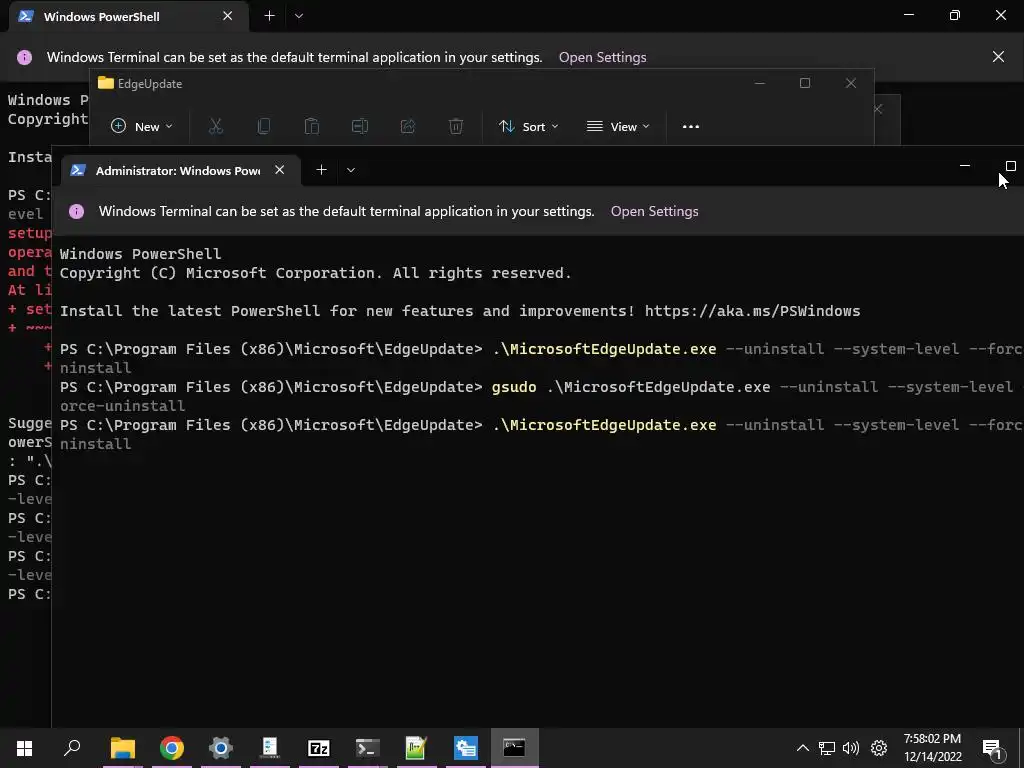Click the network icon in system tray
This screenshot has height=768, width=1024.
tap(827, 748)
